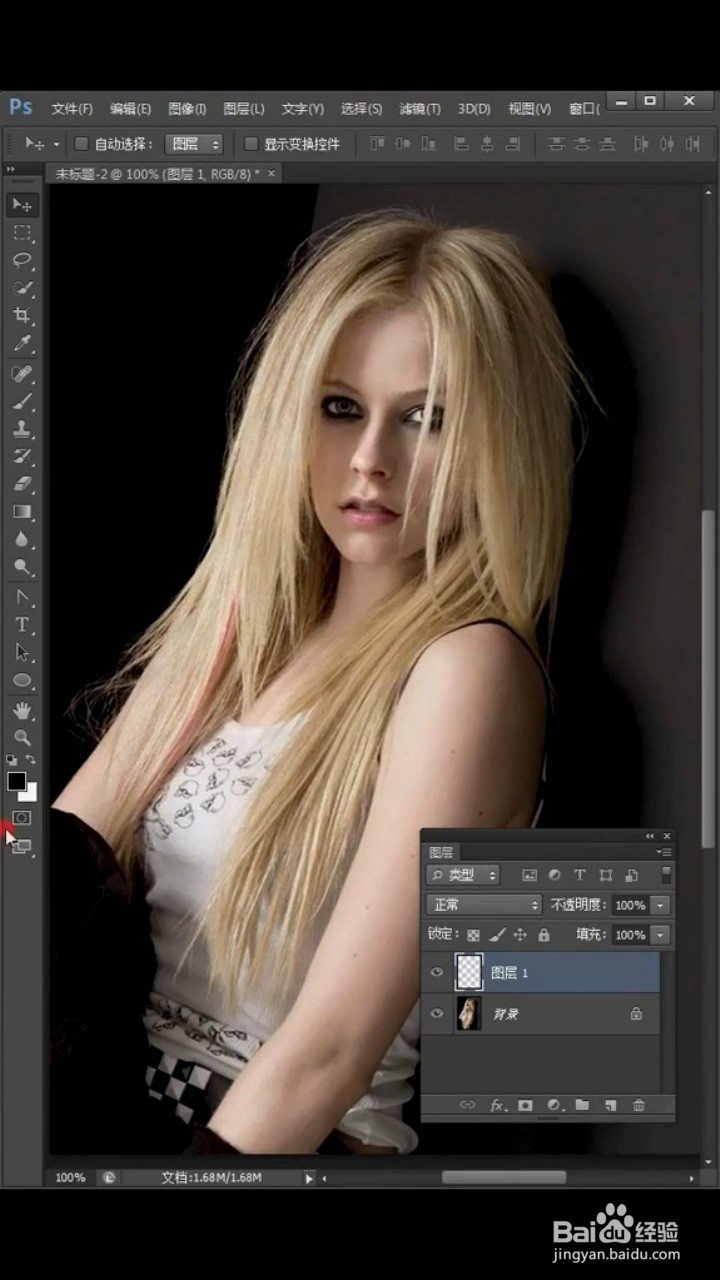Open the 文件(F) menu
The image size is (720, 1280).
72,109
